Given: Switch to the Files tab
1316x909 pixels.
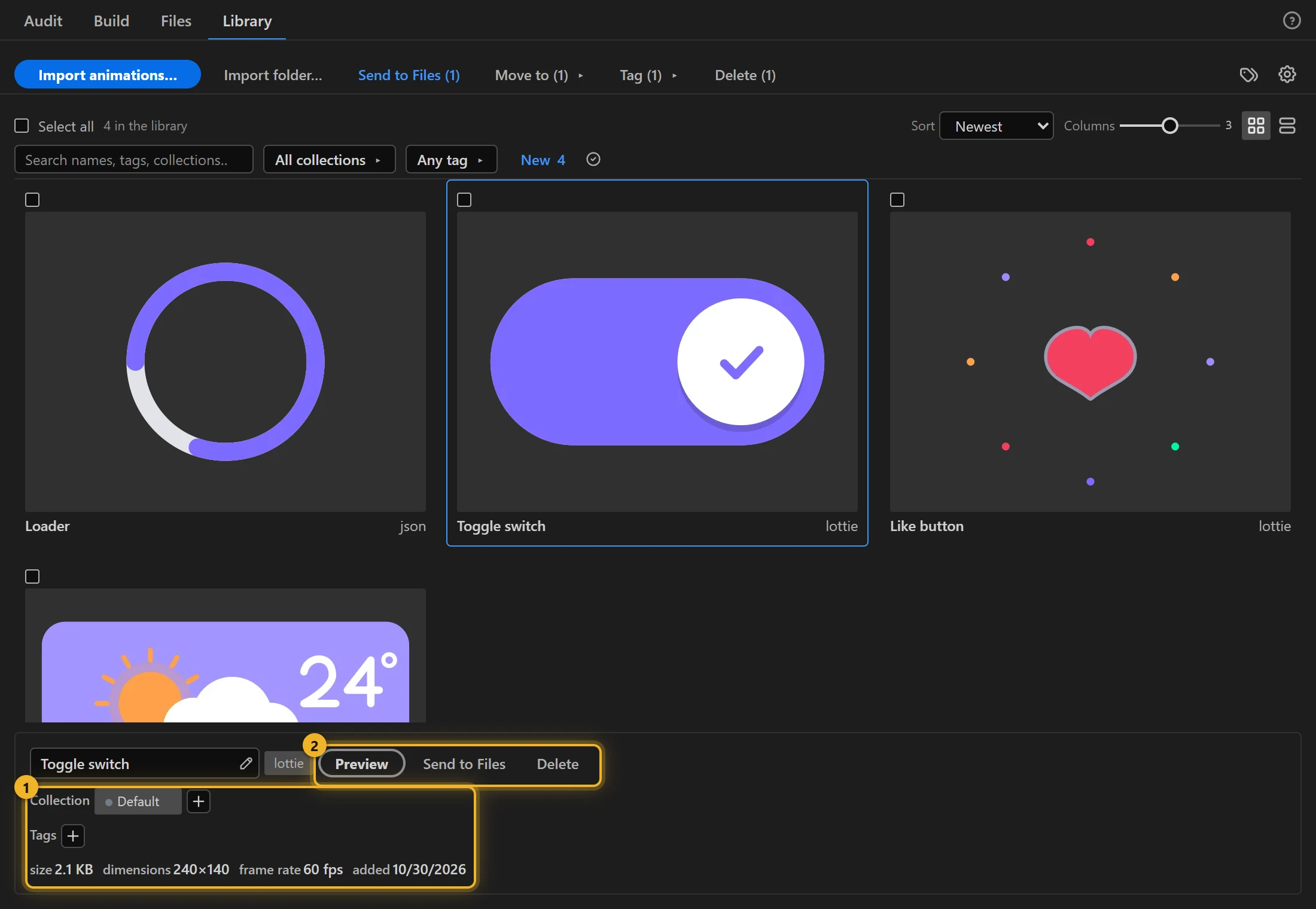Looking at the screenshot, I should [176, 20].
